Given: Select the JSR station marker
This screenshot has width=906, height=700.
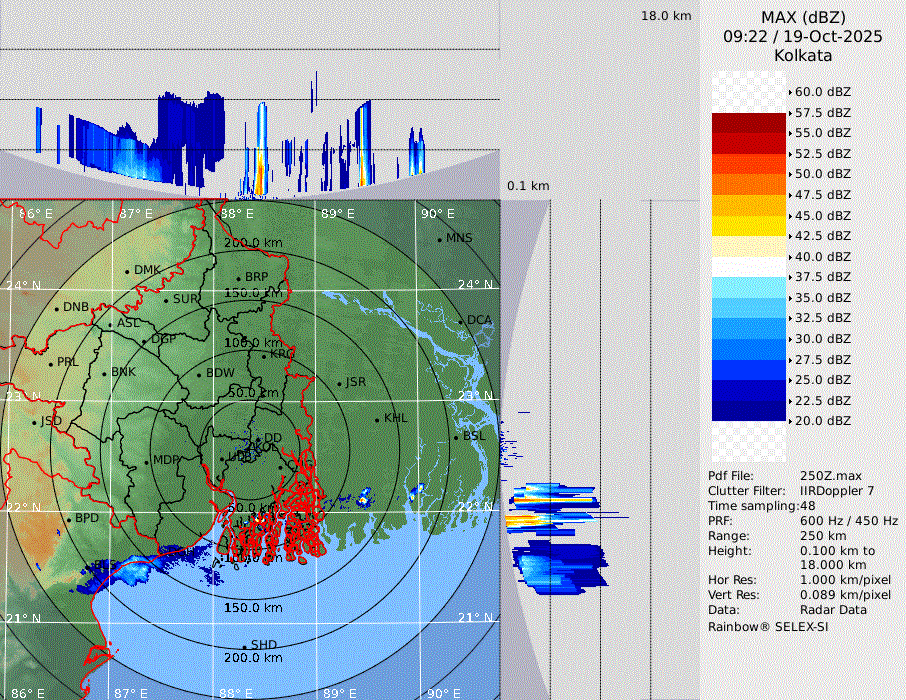Looking at the screenshot, I should pyautogui.click(x=338, y=384).
